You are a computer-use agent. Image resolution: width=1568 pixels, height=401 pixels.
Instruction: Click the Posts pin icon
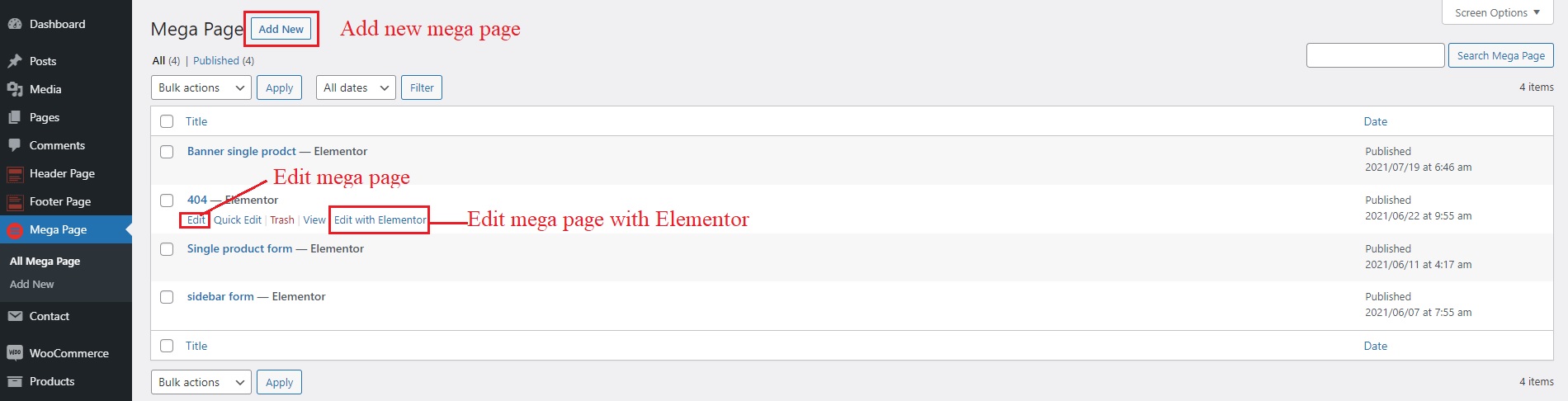tap(14, 61)
